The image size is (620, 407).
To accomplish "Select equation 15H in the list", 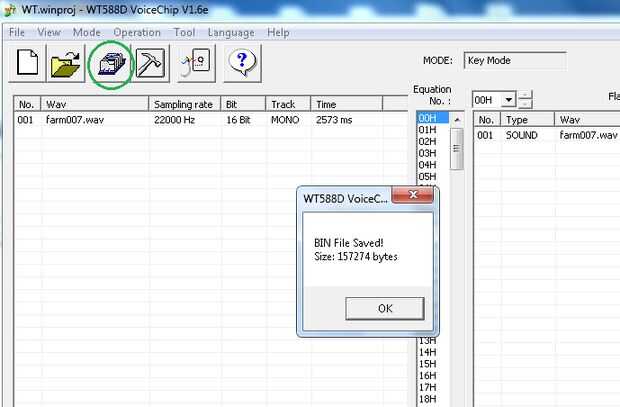I will click(x=433, y=364).
